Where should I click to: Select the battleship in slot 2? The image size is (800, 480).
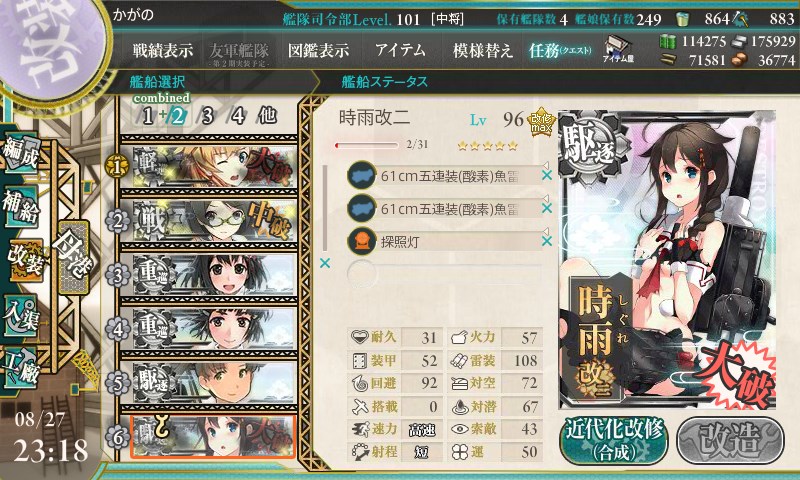click(x=209, y=221)
